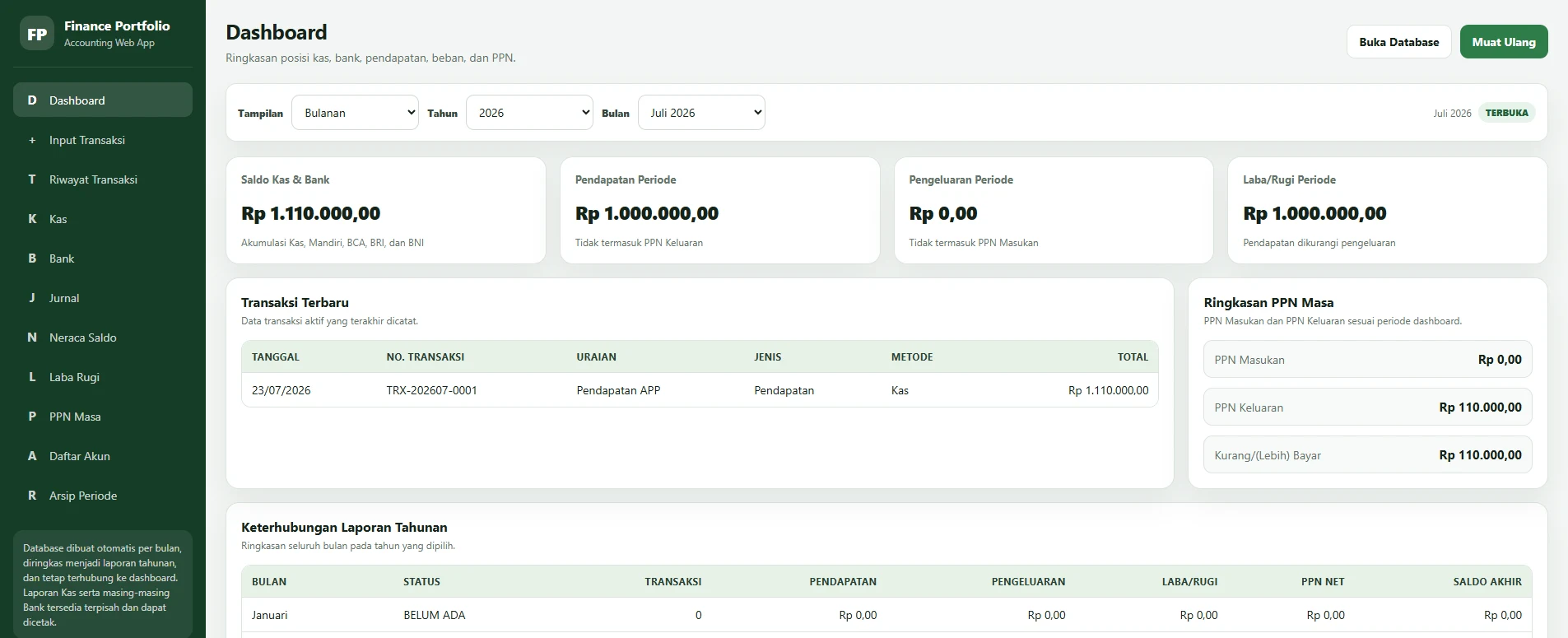Open Arsip Periode section

tap(103, 496)
